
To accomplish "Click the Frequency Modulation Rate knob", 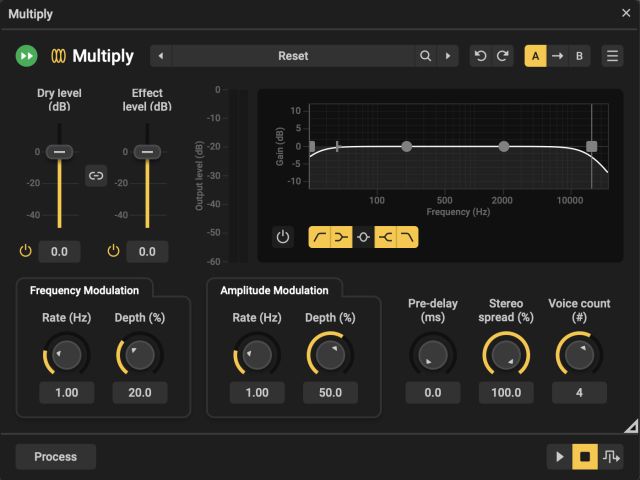I will (67, 355).
